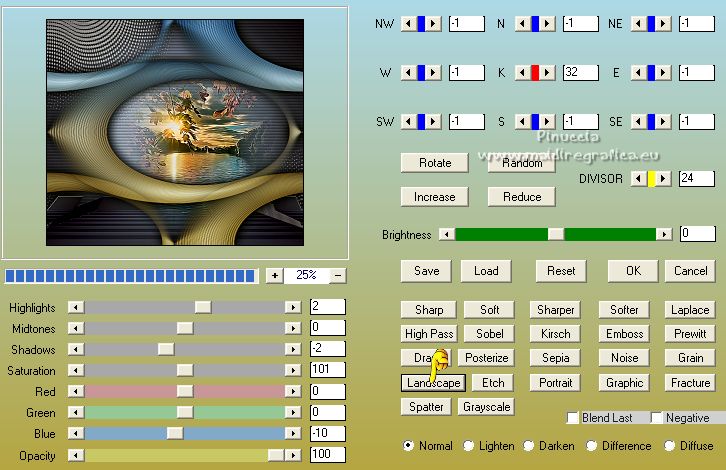Apply the Laplace preset
726x470 pixels.
coord(690,310)
